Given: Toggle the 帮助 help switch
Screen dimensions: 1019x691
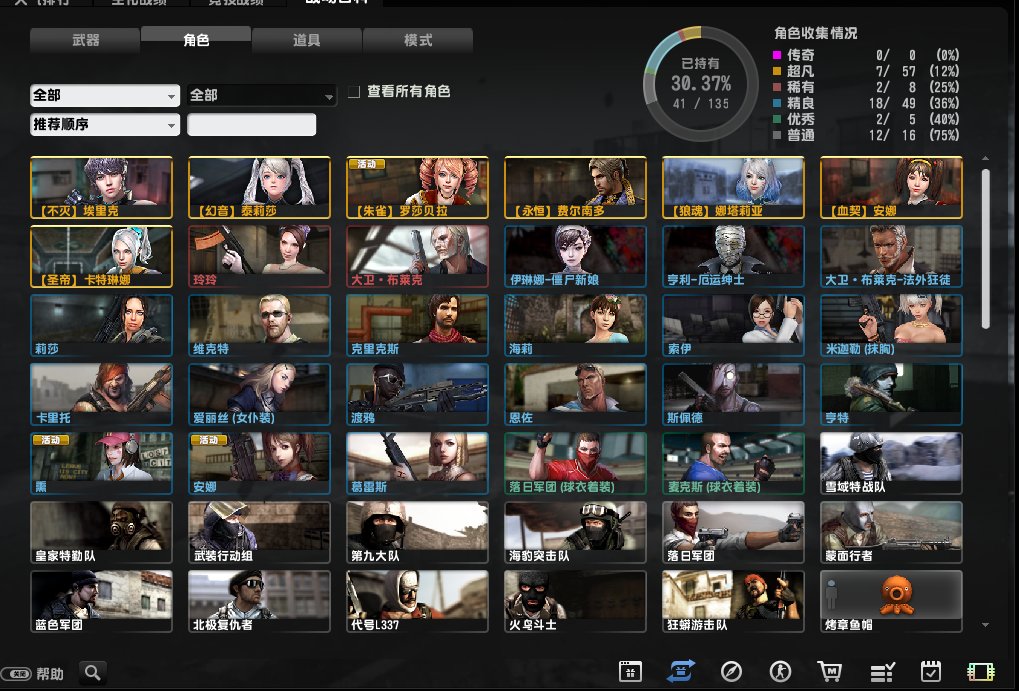Looking at the screenshot, I should coord(16,674).
